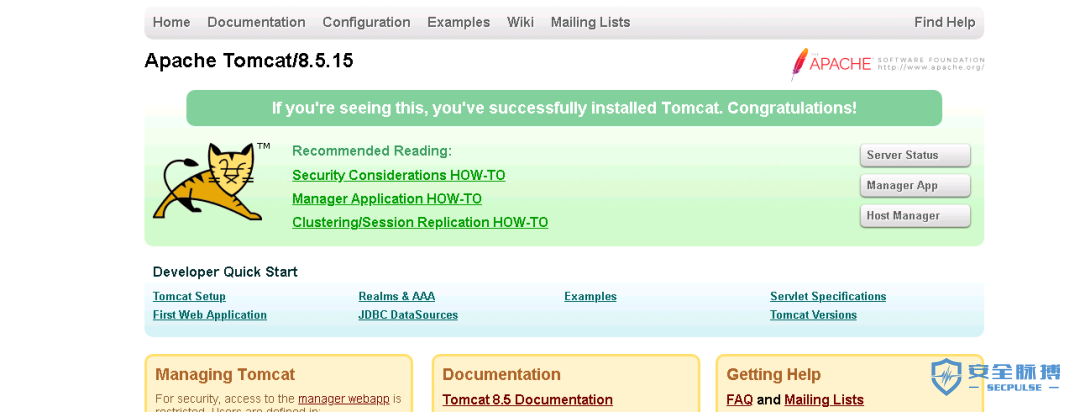Read Security Considerations HOW-TO
The width and height of the screenshot is (1080, 412).
coord(399,175)
